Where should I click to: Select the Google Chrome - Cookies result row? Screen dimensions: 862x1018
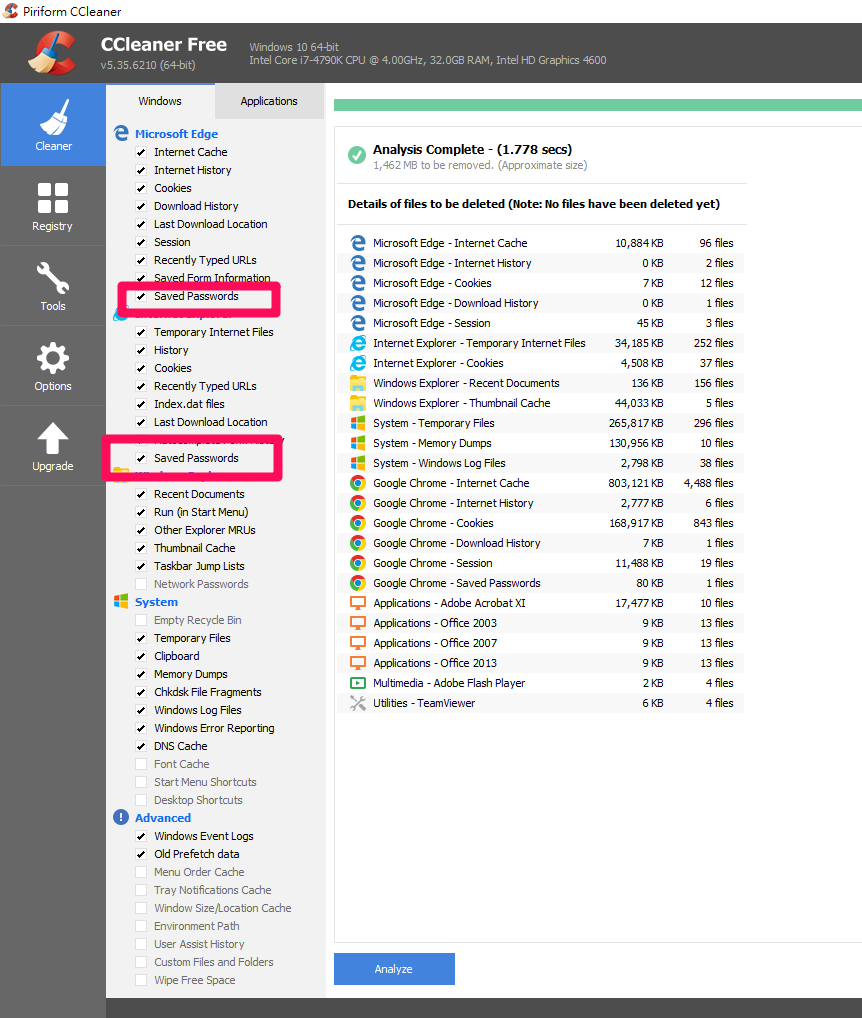tap(541, 523)
